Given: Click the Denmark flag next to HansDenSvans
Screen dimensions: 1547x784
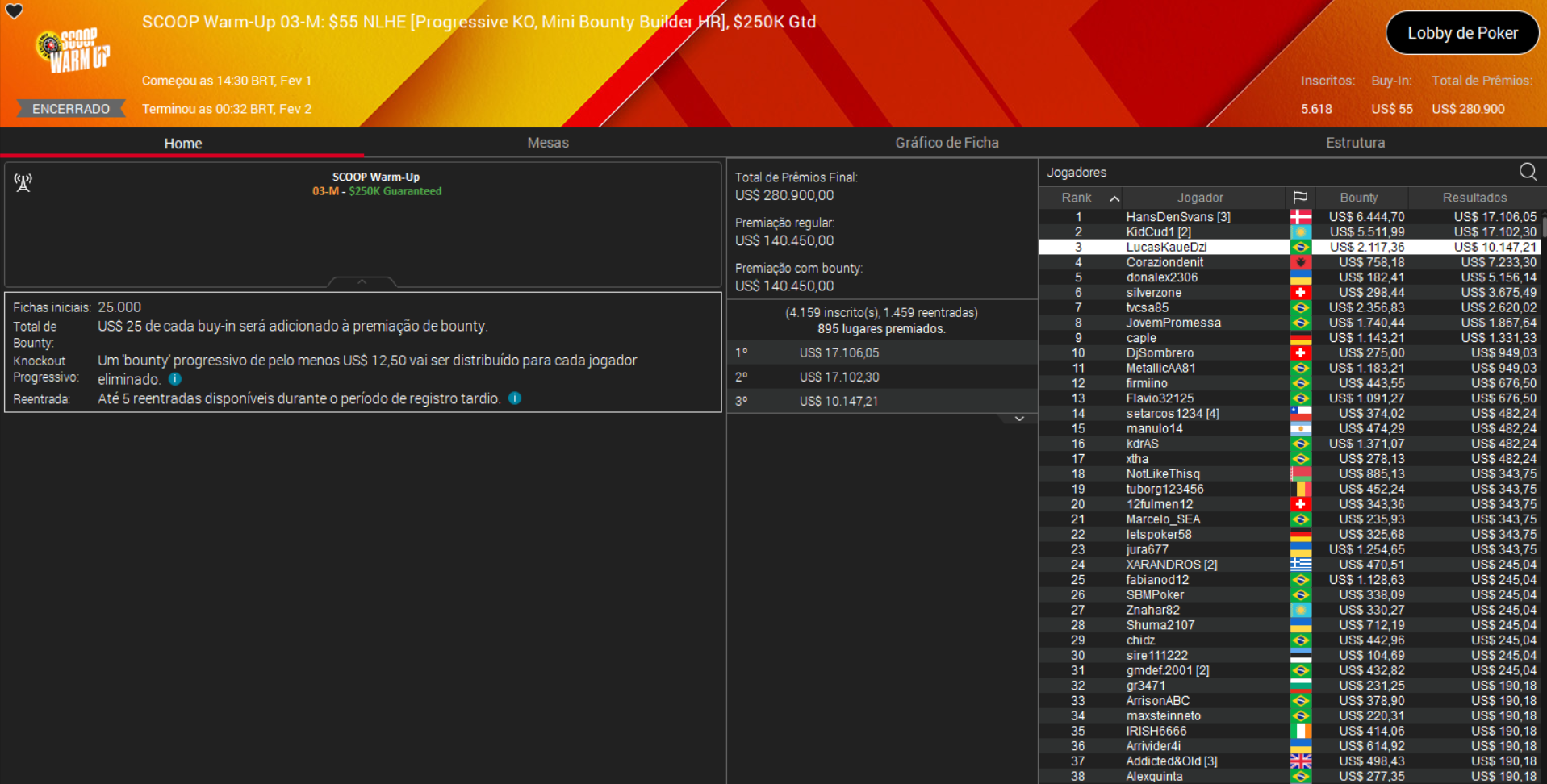Looking at the screenshot, I should tap(1302, 216).
